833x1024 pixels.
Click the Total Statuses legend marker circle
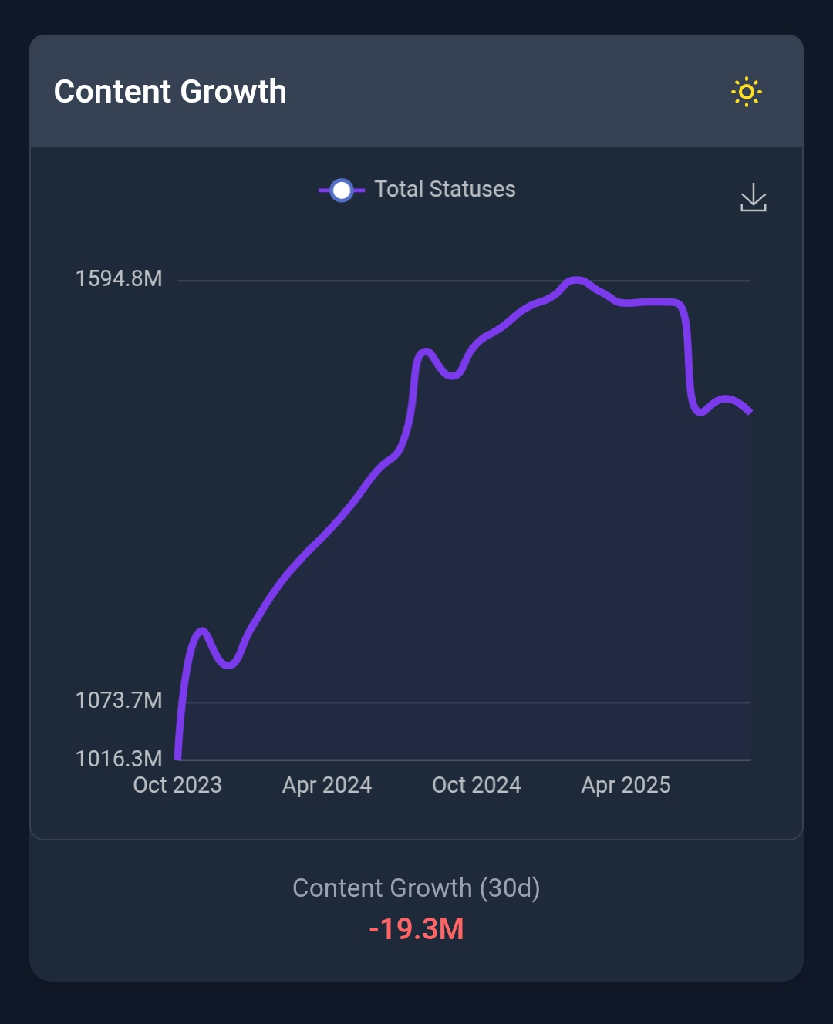pyautogui.click(x=341, y=190)
